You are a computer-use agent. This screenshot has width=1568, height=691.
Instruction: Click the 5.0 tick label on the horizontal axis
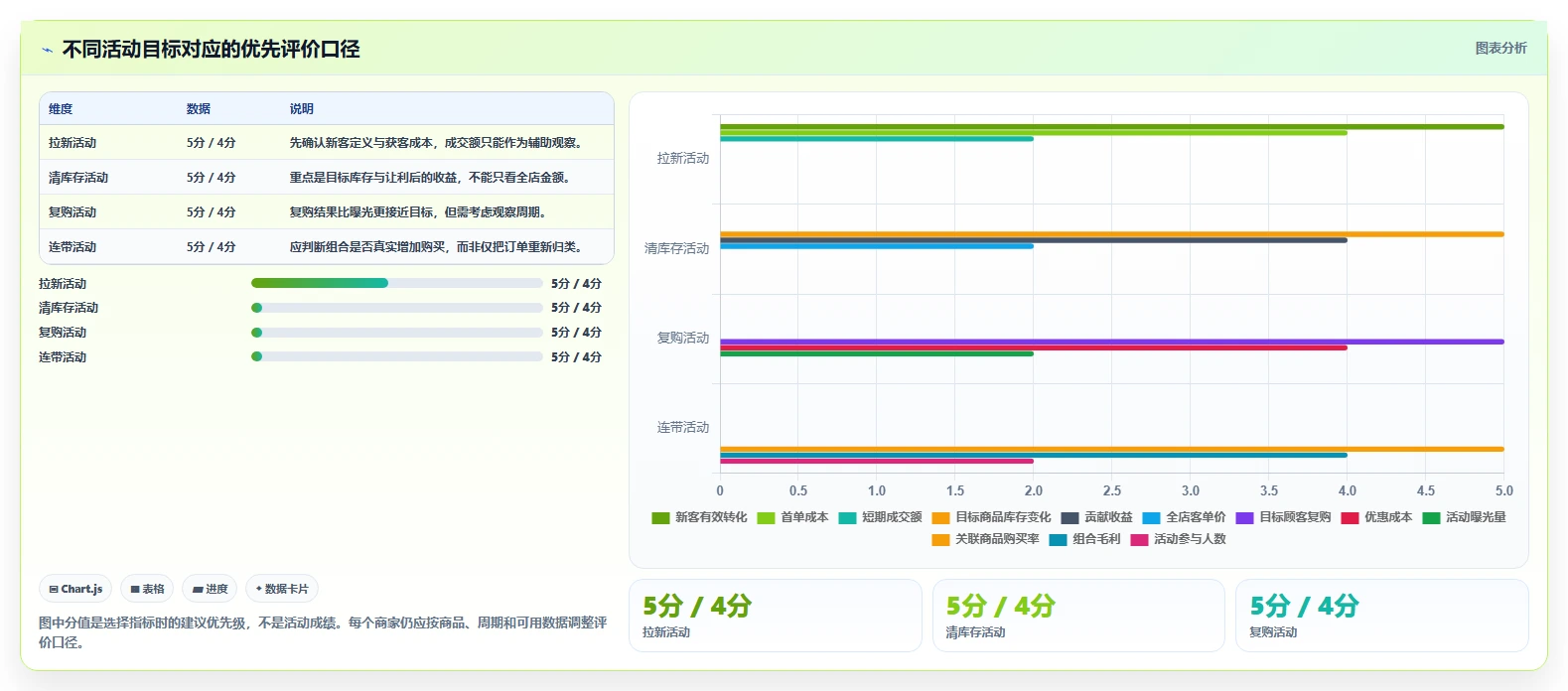[x=1504, y=490]
